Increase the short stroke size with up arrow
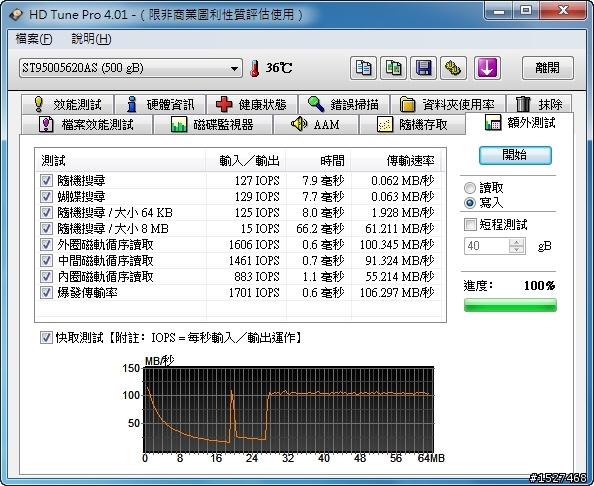The height and width of the screenshot is (486, 594). (516, 242)
